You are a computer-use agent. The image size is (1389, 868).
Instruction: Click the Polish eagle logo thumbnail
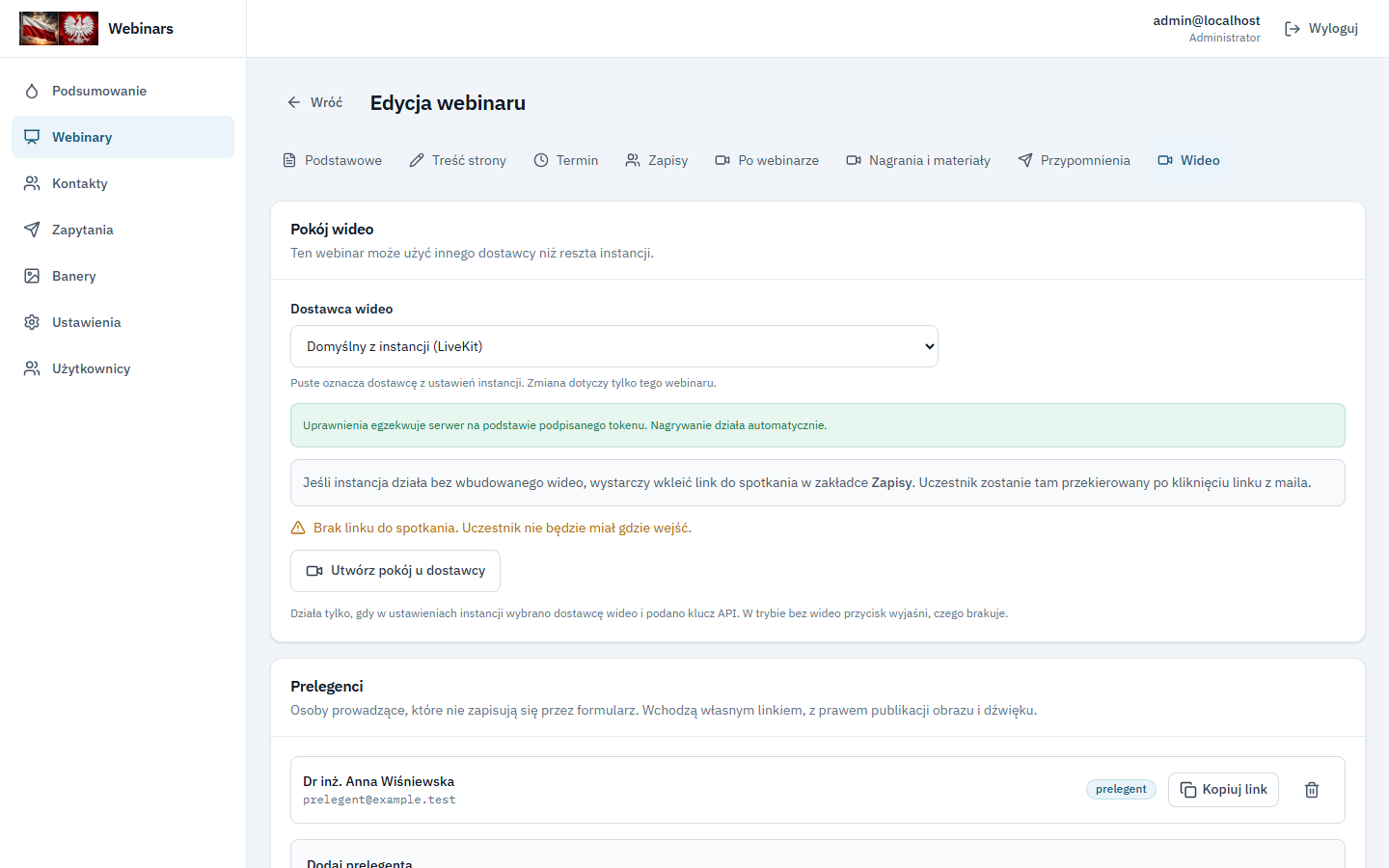pos(78,29)
